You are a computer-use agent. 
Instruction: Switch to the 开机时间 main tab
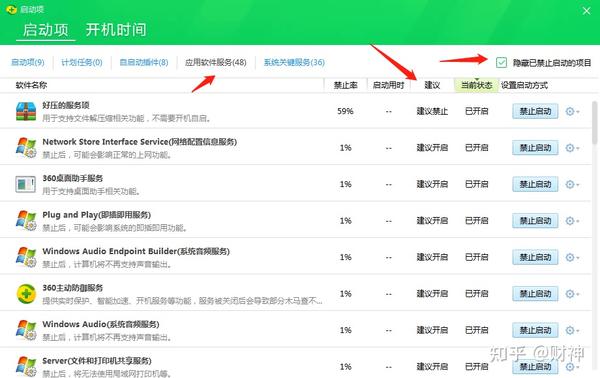tap(116, 30)
